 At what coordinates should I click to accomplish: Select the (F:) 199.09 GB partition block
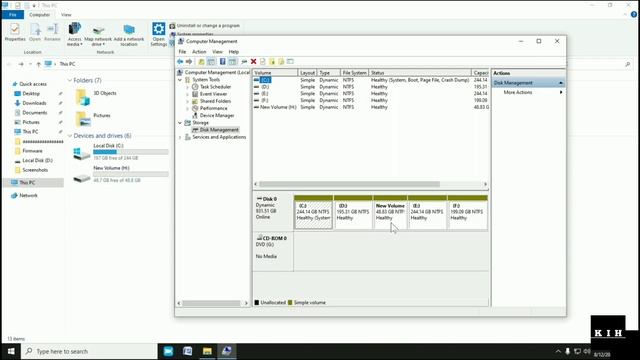click(x=467, y=212)
